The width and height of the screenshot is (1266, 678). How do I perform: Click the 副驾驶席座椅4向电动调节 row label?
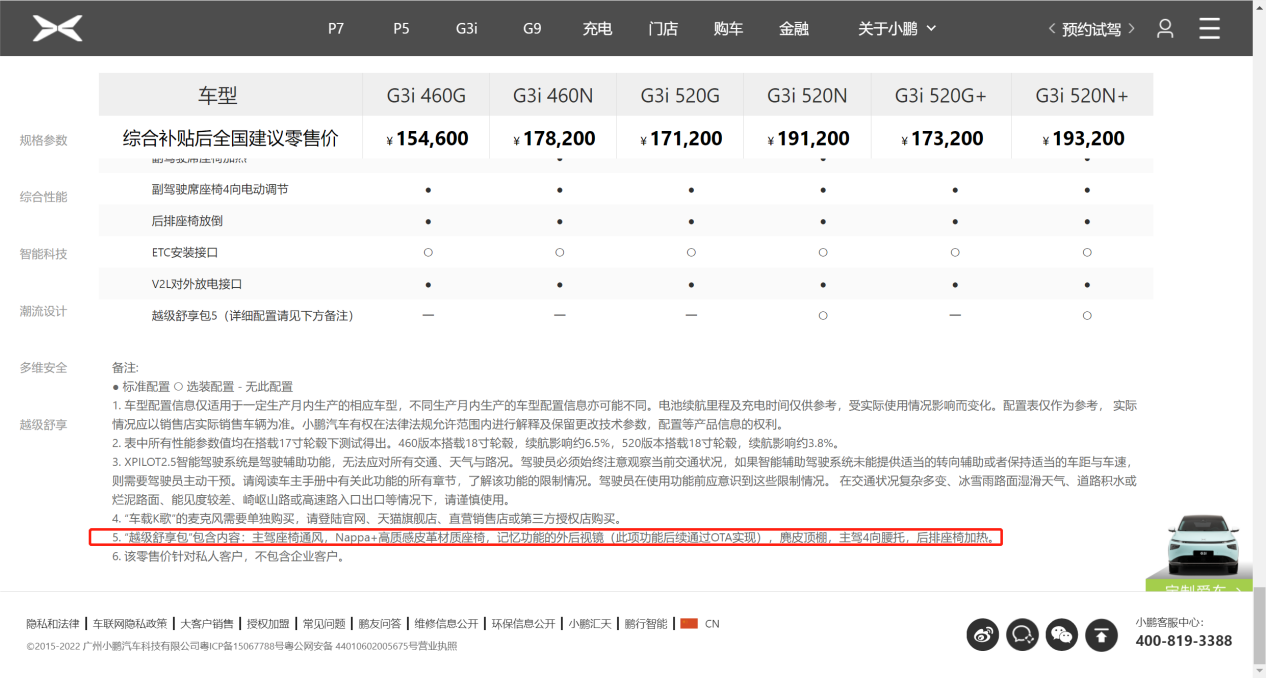coord(220,189)
